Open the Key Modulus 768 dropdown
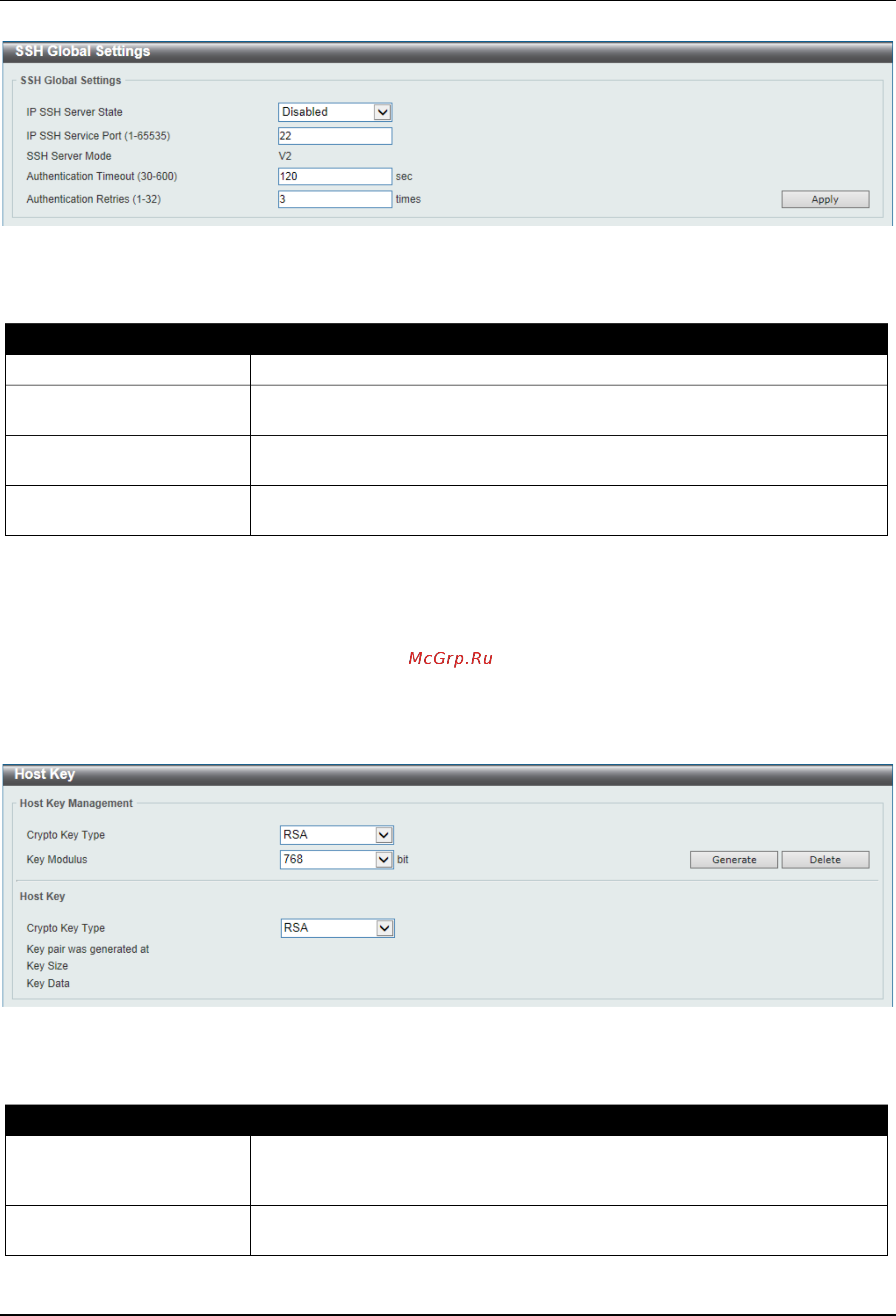The width and height of the screenshot is (896, 1316). 337,859
